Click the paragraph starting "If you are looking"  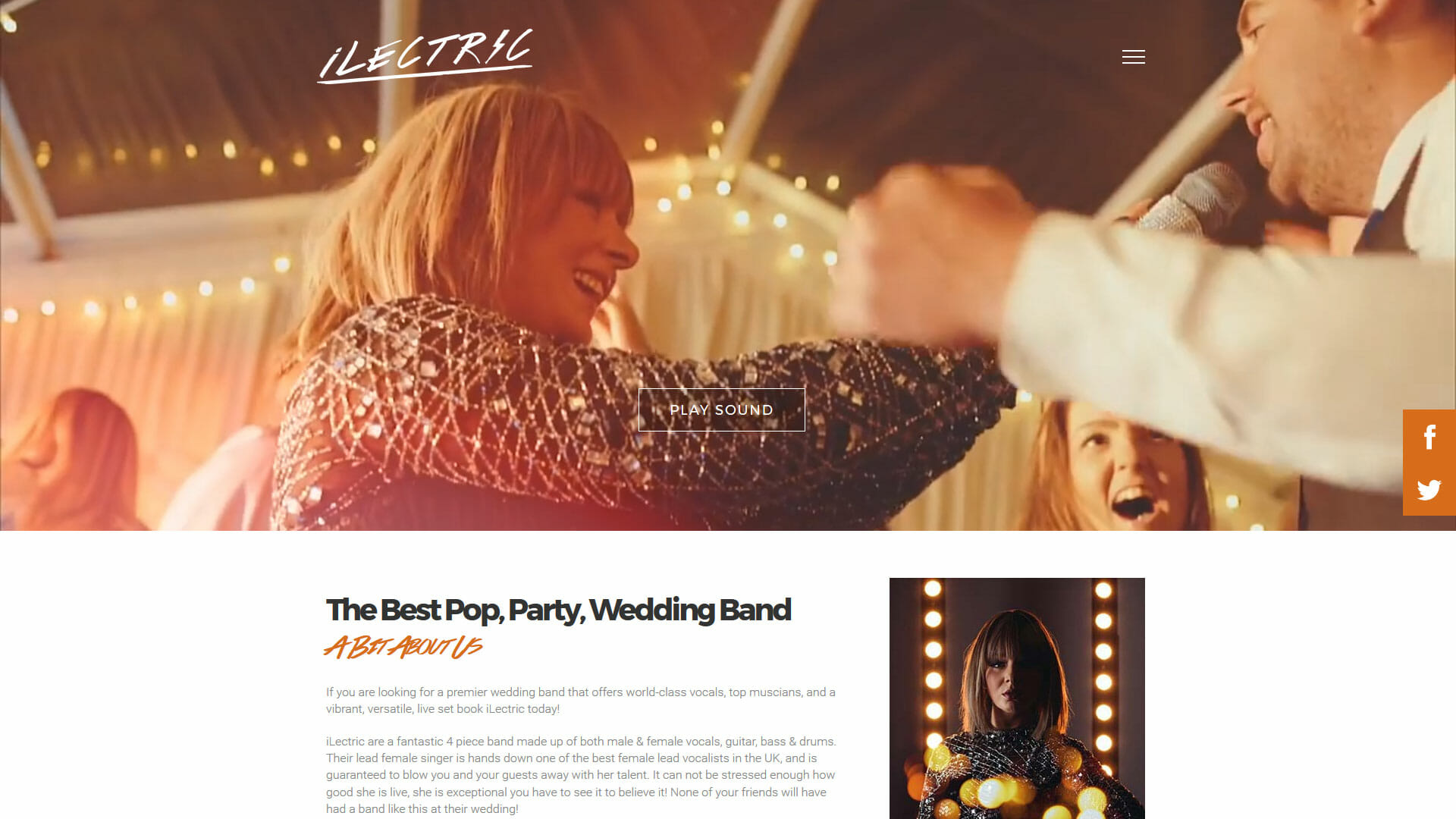(x=581, y=700)
